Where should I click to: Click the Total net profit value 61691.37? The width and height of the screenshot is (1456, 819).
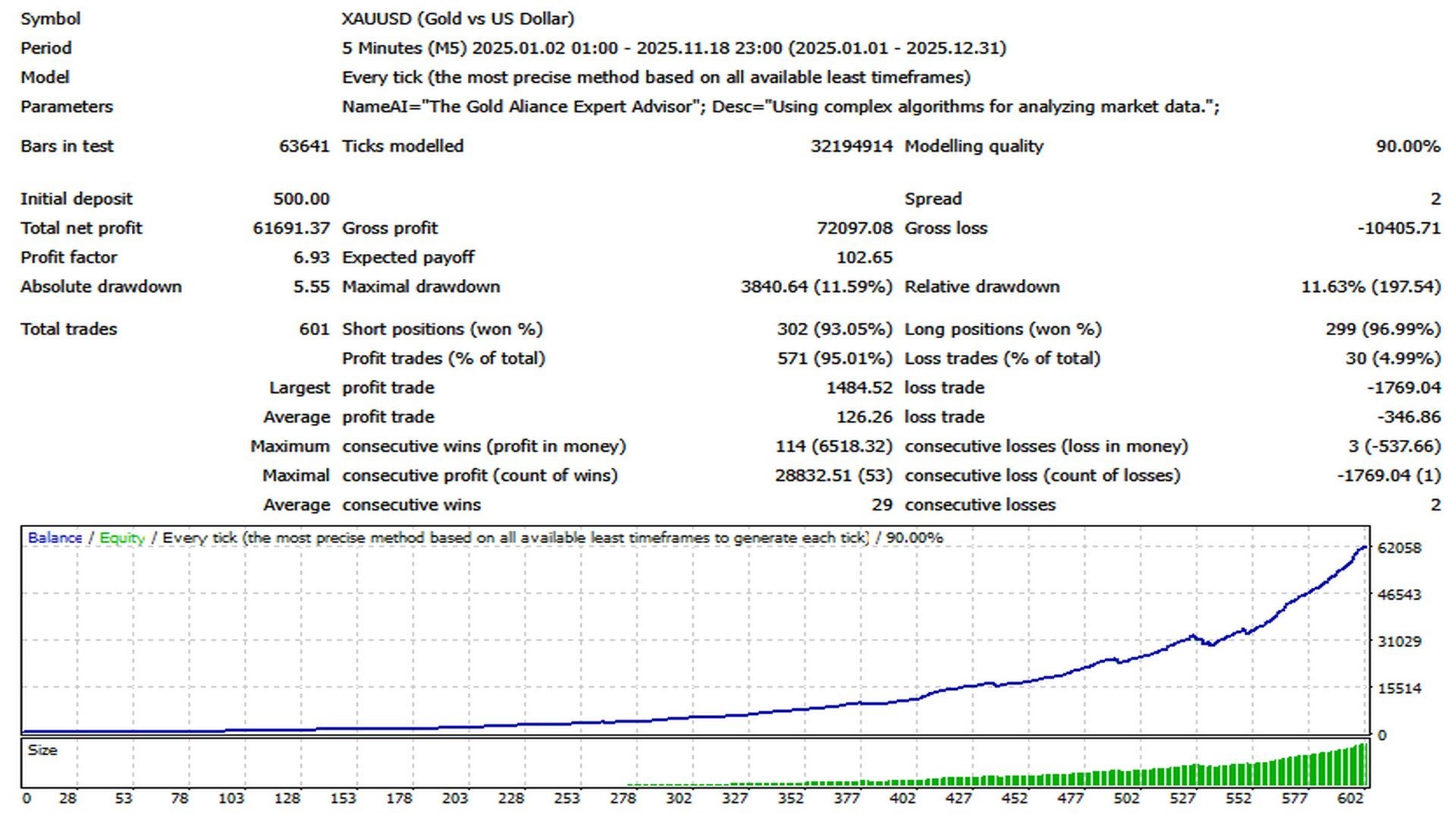[291, 227]
